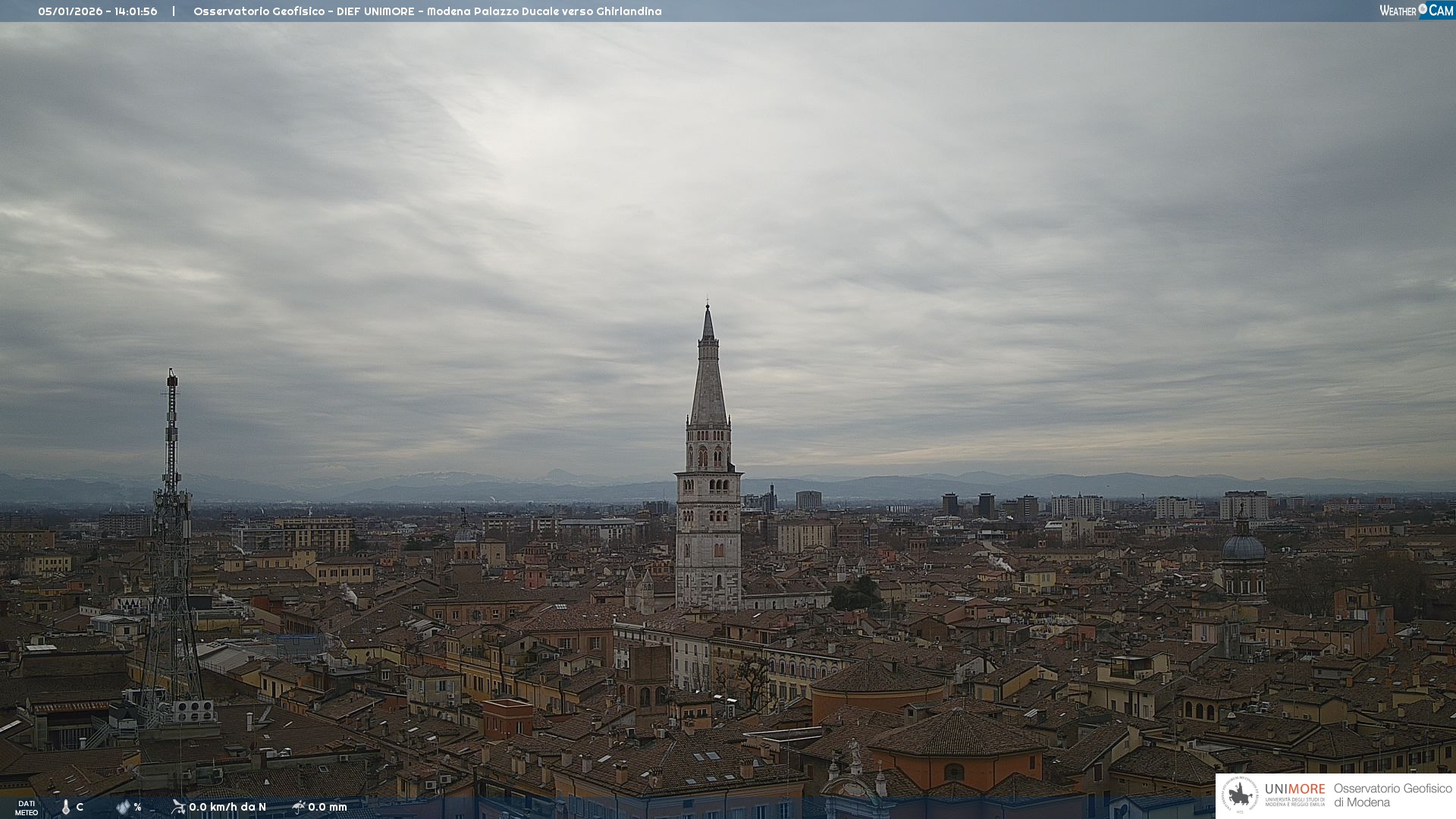The height and width of the screenshot is (819, 1456).
Task: Click the rainfall reading 0.0 mm
Action: coord(328,808)
